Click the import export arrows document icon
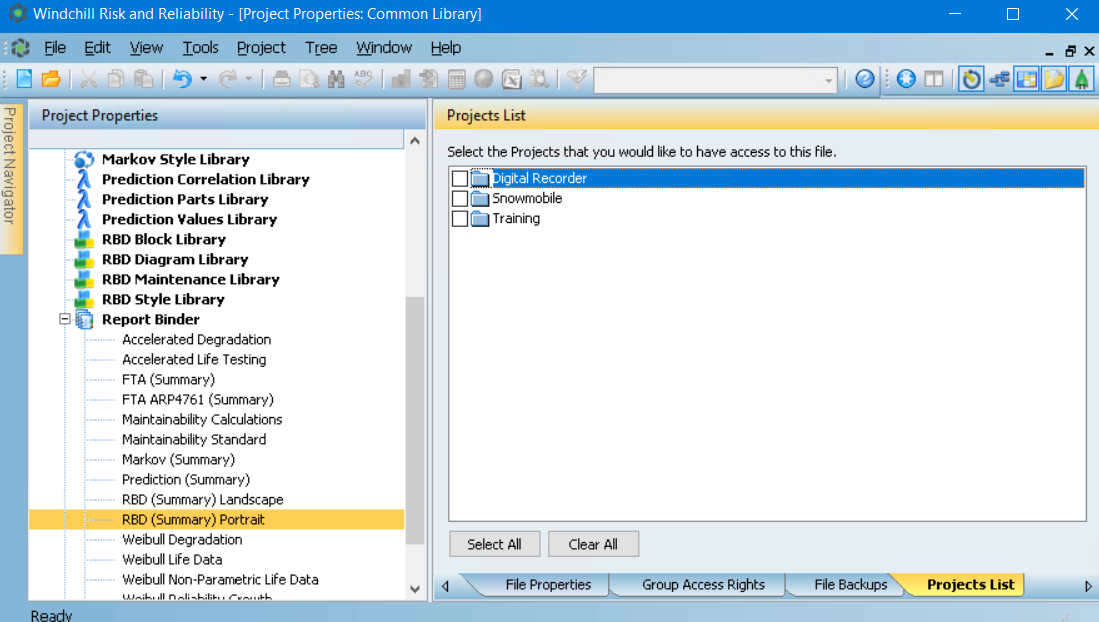Screen dimensions: 1099x622 click(x=428, y=79)
